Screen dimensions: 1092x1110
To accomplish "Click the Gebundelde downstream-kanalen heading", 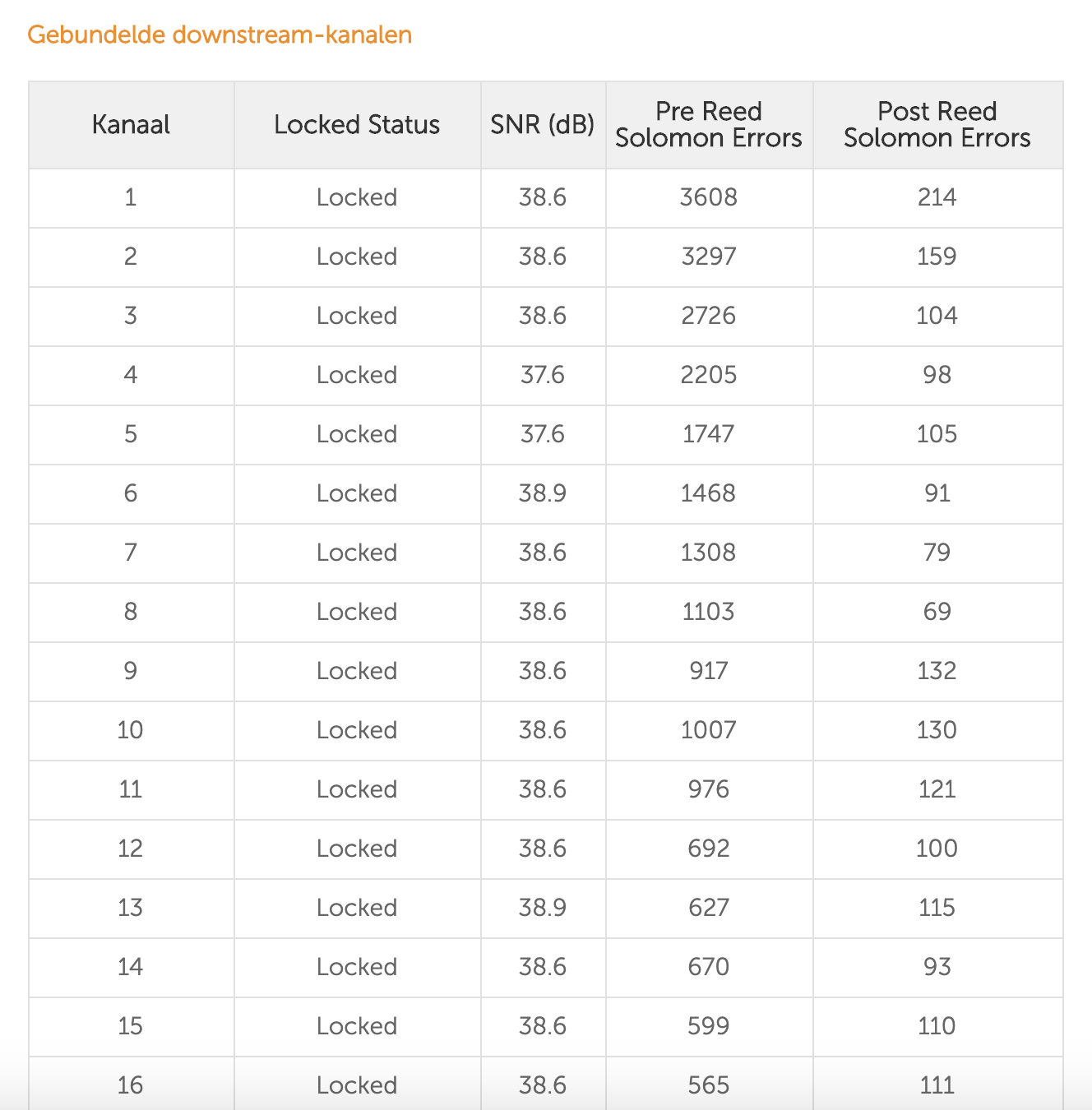I will pyautogui.click(x=220, y=35).
